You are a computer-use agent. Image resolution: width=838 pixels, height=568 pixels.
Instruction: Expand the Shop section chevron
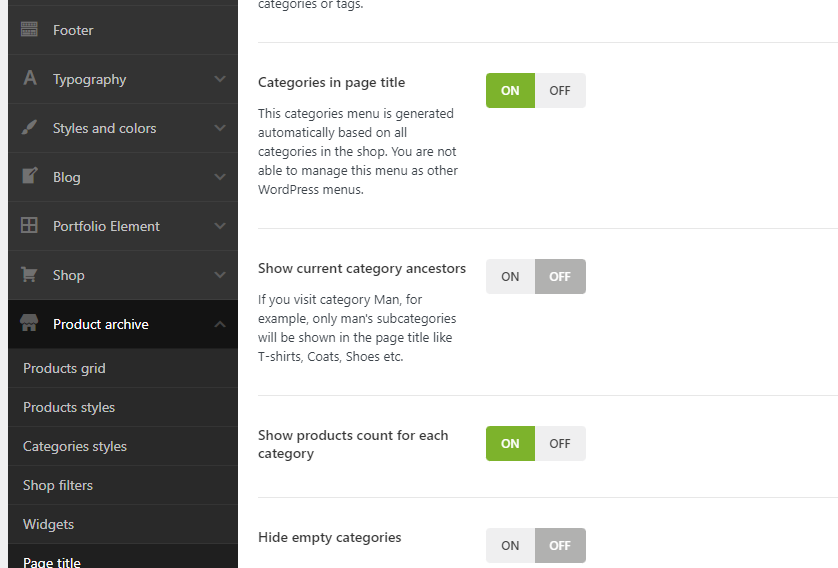coord(220,275)
